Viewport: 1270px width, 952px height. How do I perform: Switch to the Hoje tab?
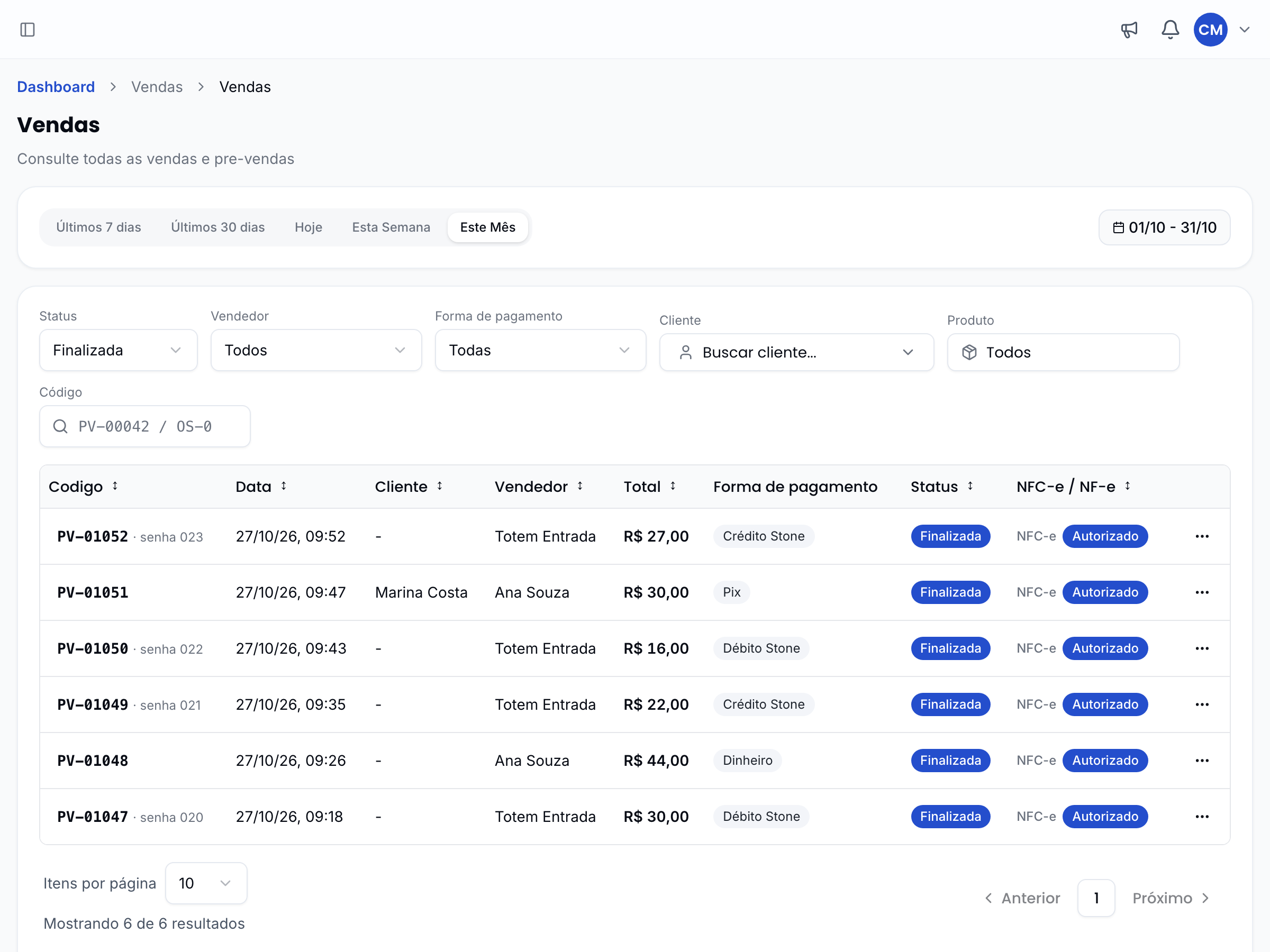309,227
